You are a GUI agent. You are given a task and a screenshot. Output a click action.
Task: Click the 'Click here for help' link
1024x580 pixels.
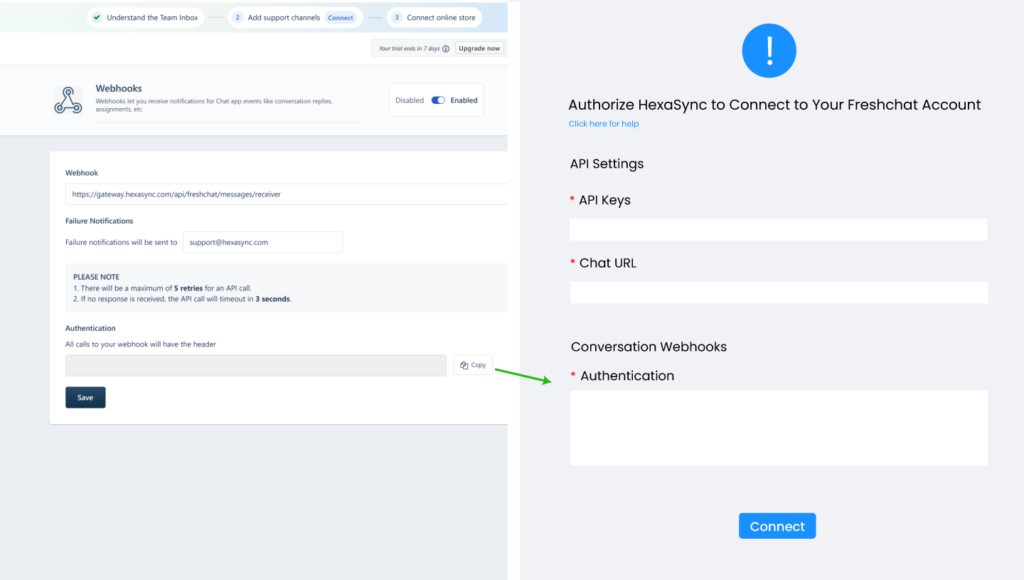603,123
